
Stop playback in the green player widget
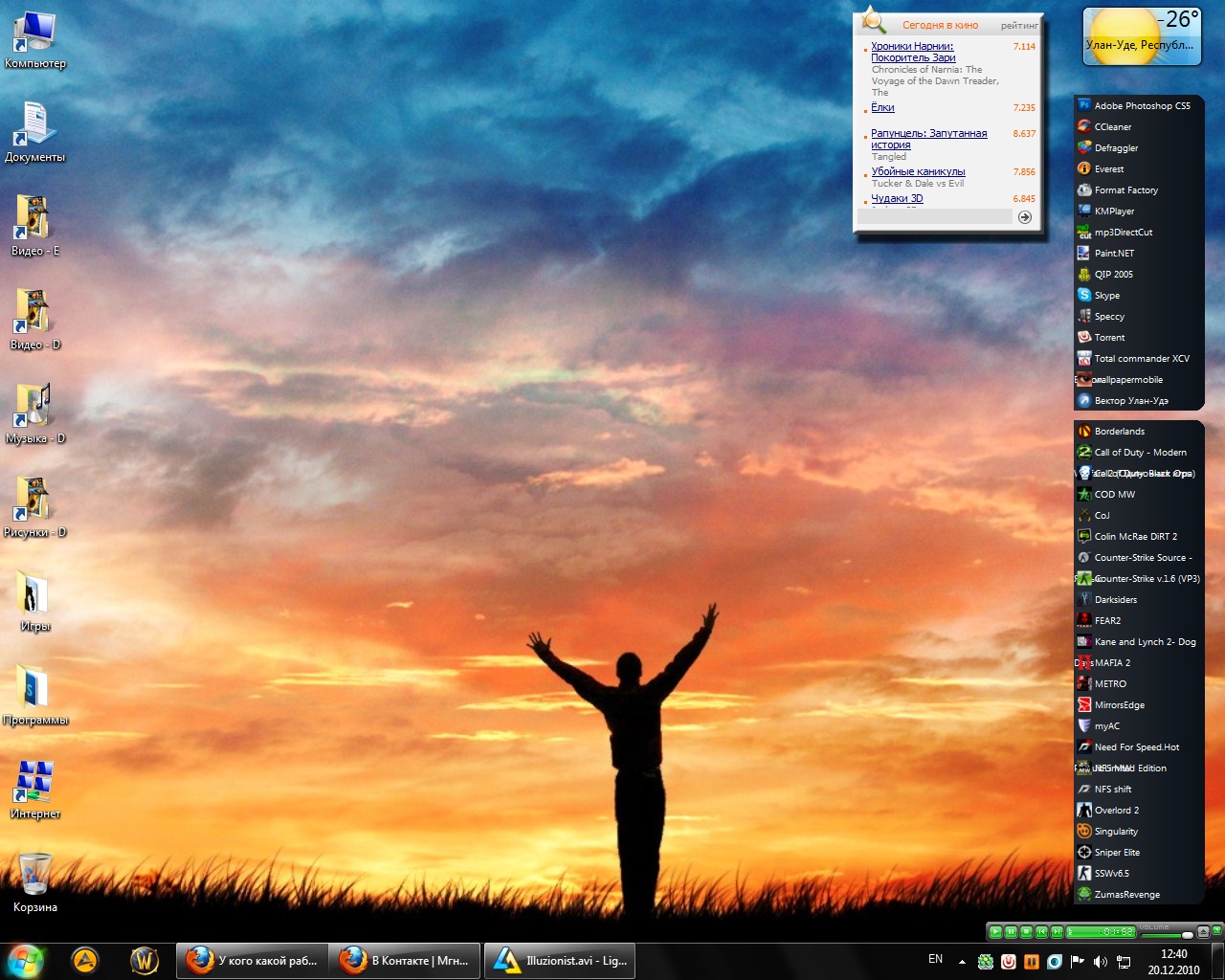[x=1026, y=932]
